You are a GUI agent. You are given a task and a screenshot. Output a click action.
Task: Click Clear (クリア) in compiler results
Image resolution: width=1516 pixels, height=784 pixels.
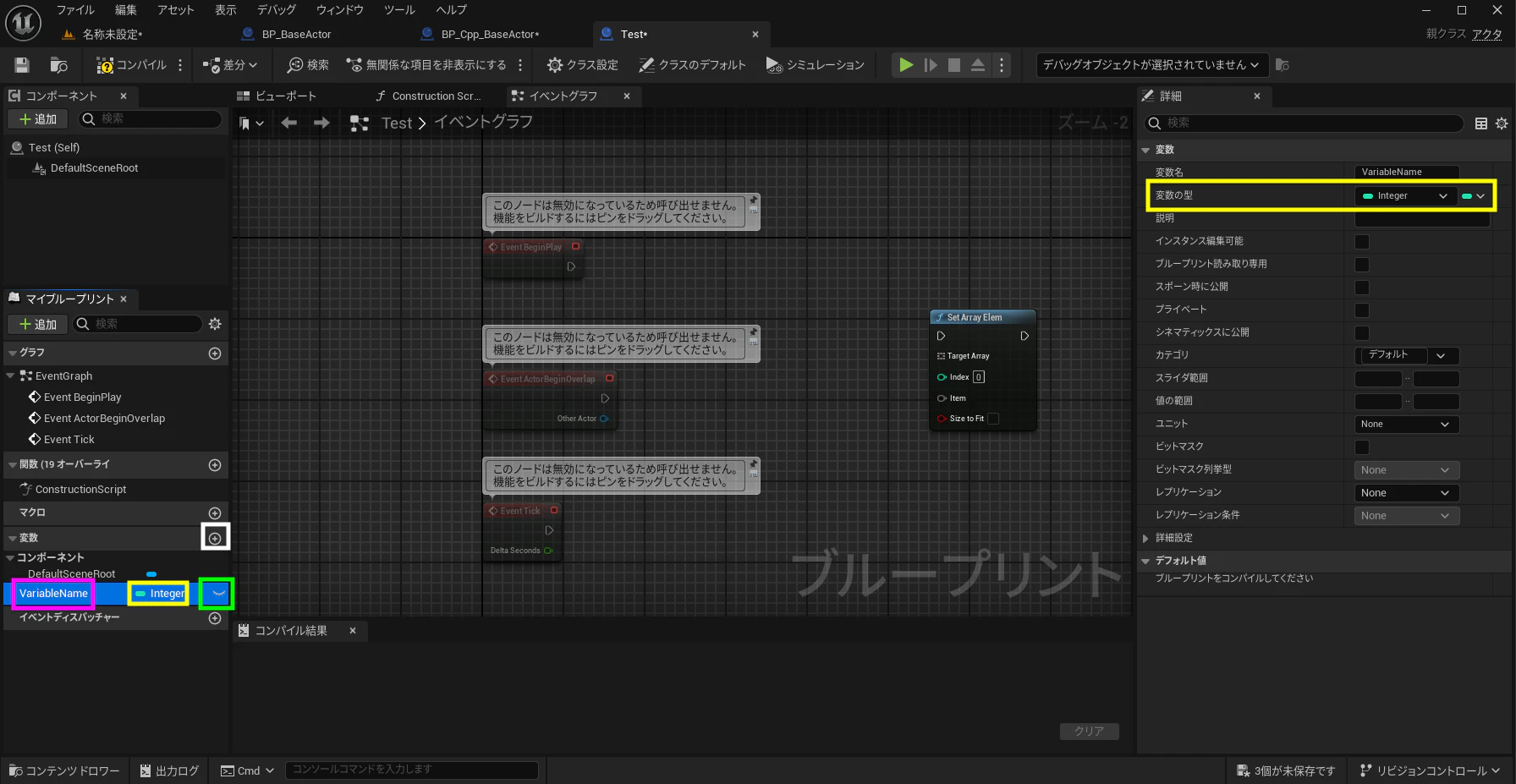1089,732
